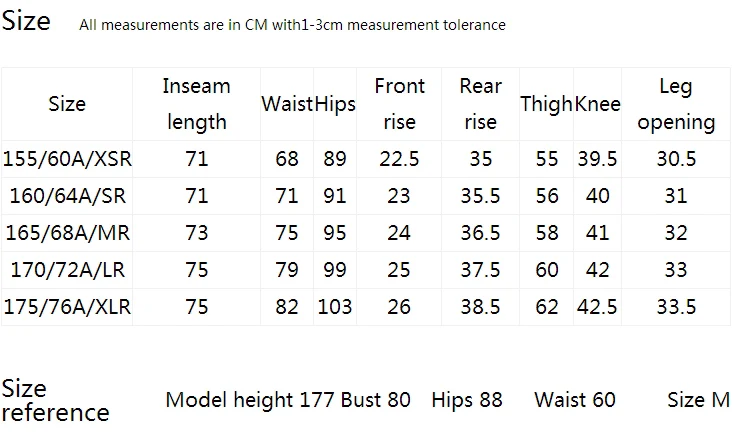
Task: Click the Model height 177 text
Action: point(250,400)
